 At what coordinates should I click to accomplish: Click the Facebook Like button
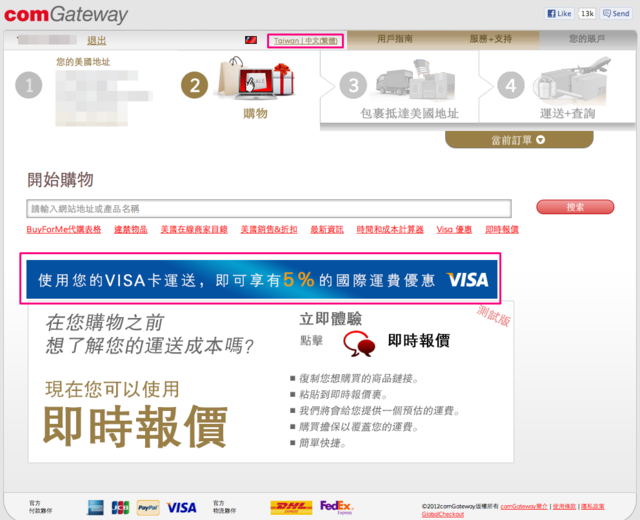tap(559, 13)
